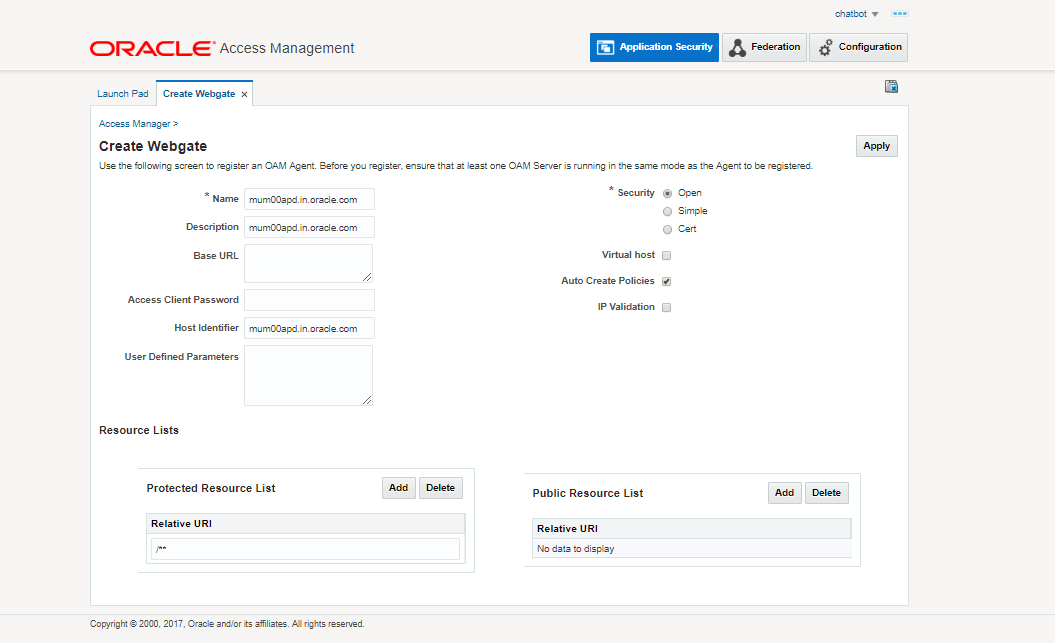Enable the Virtual host checkbox

pos(667,256)
